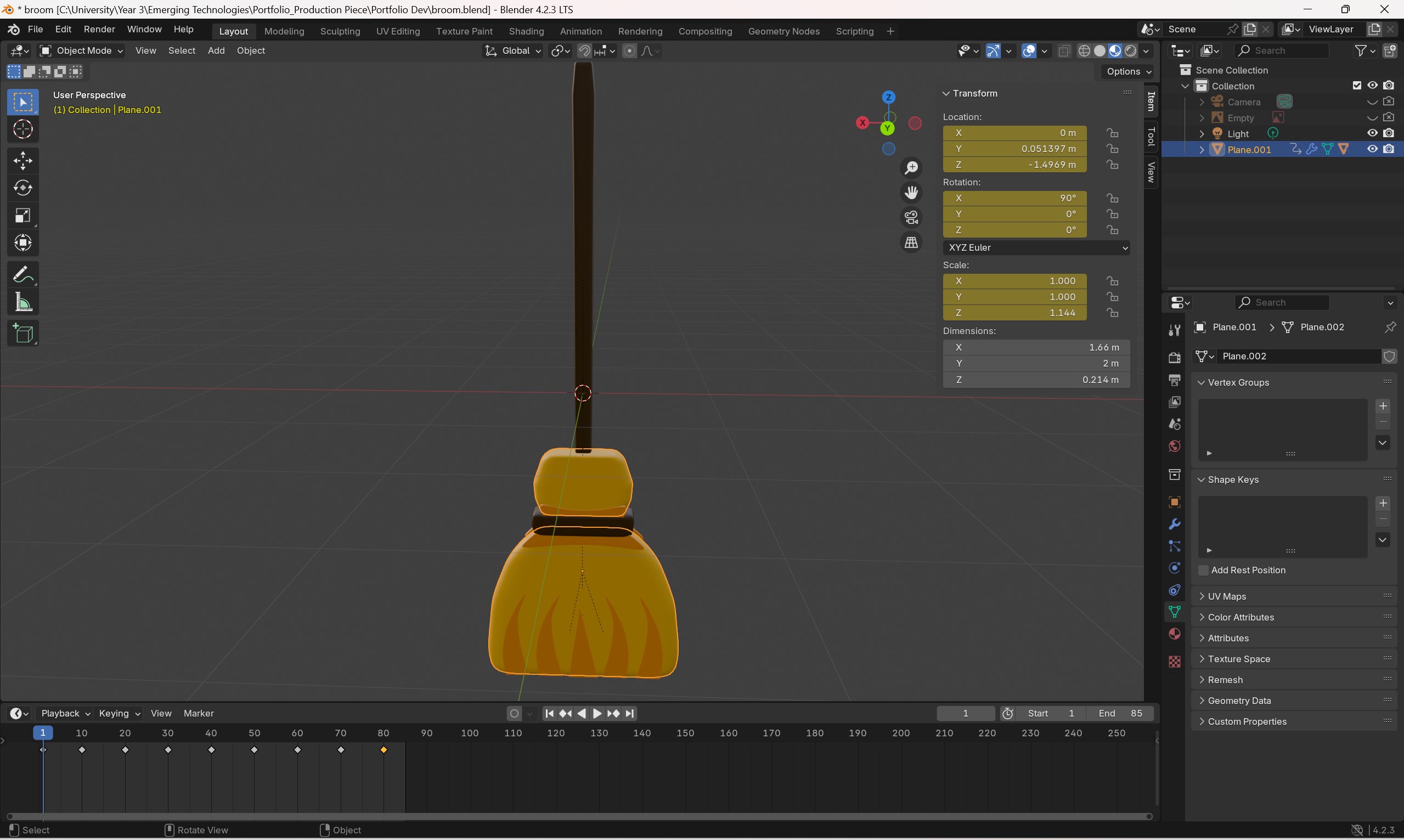Click End frame field 85
1404x840 pixels.
click(1121, 714)
